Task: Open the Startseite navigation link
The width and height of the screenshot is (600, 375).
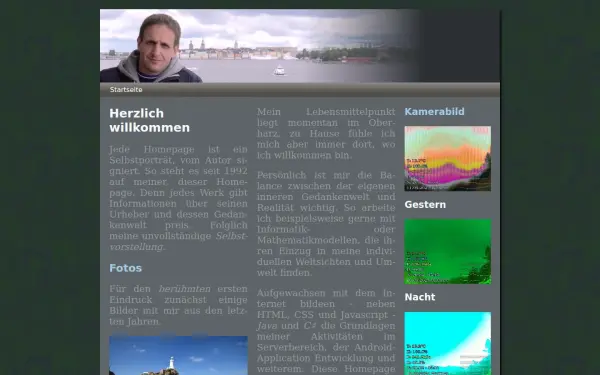Action: coord(126,90)
